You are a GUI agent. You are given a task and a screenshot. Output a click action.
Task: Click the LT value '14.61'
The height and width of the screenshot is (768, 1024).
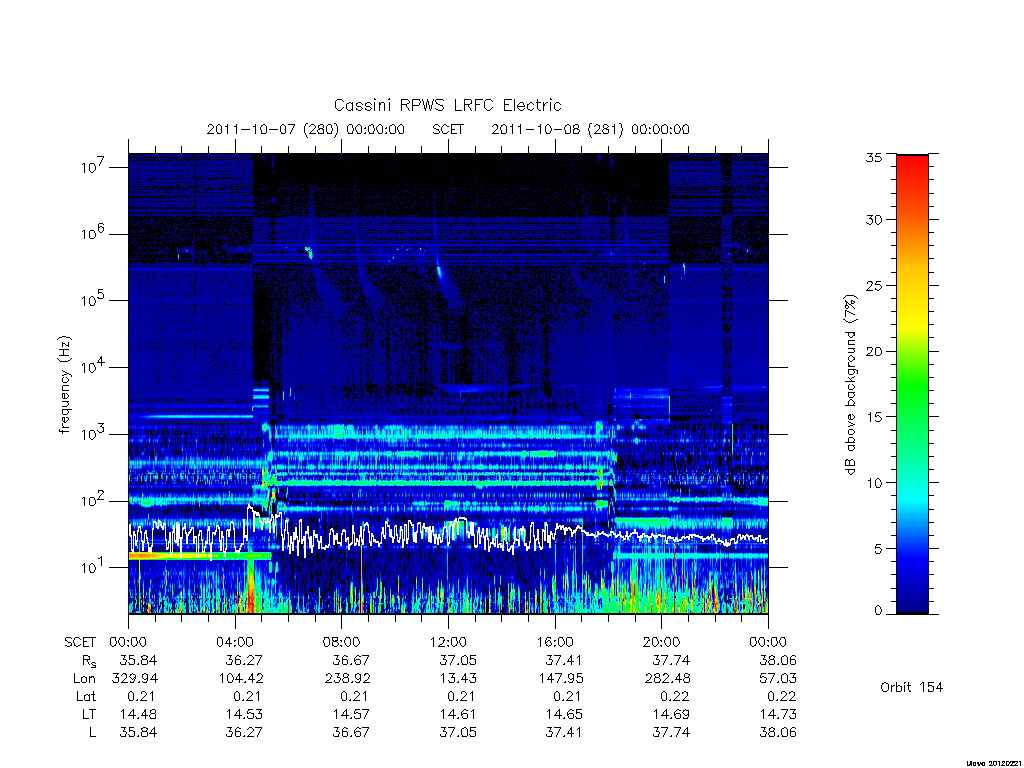click(458, 714)
